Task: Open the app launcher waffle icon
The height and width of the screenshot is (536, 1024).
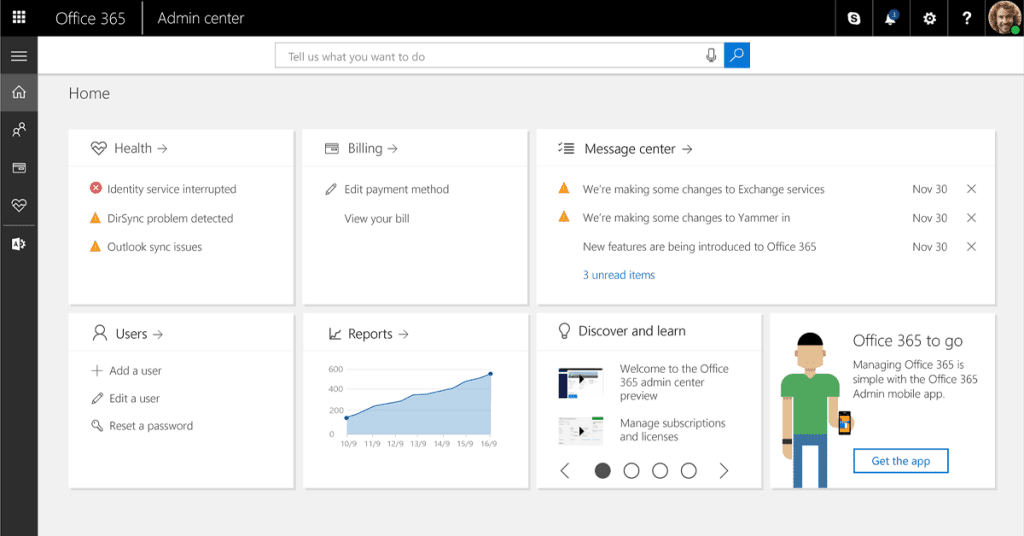Action: coord(19,18)
